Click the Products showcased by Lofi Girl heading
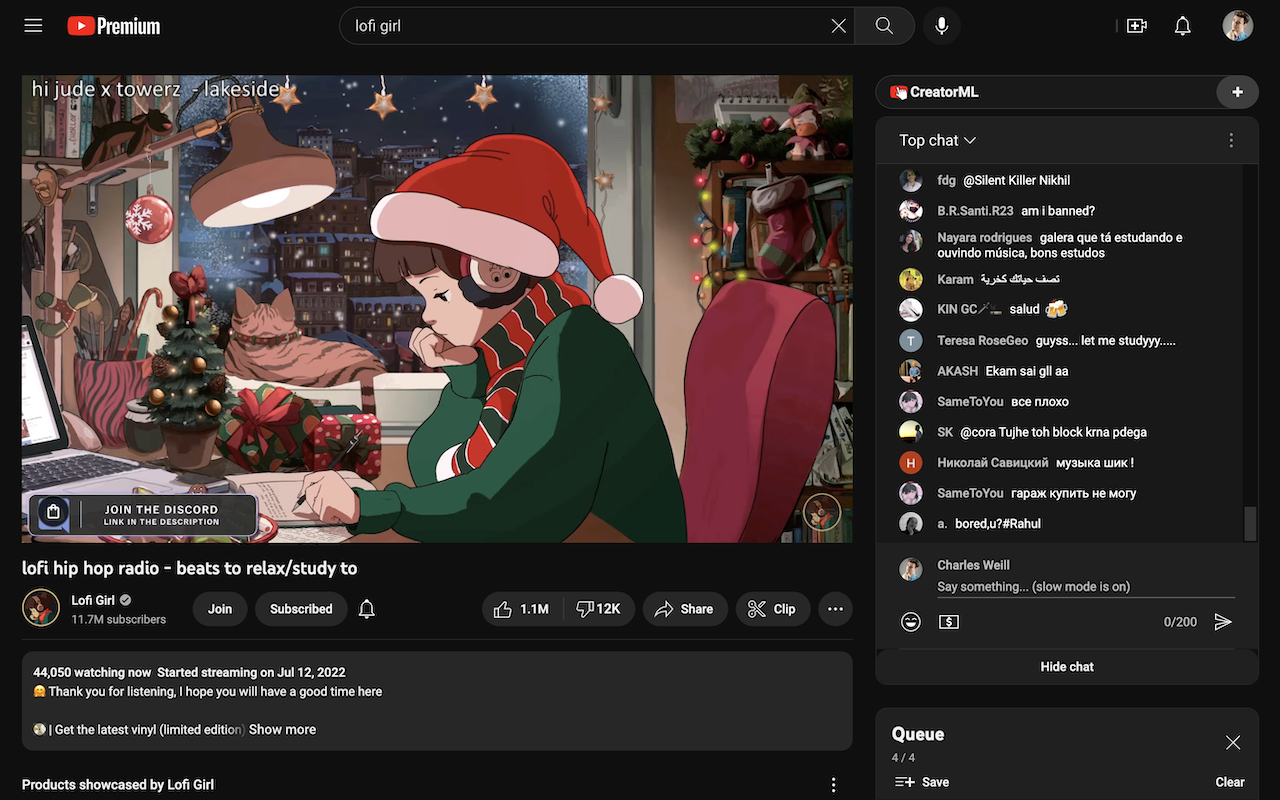Image resolution: width=1280 pixels, height=800 pixels. tap(118, 785)
